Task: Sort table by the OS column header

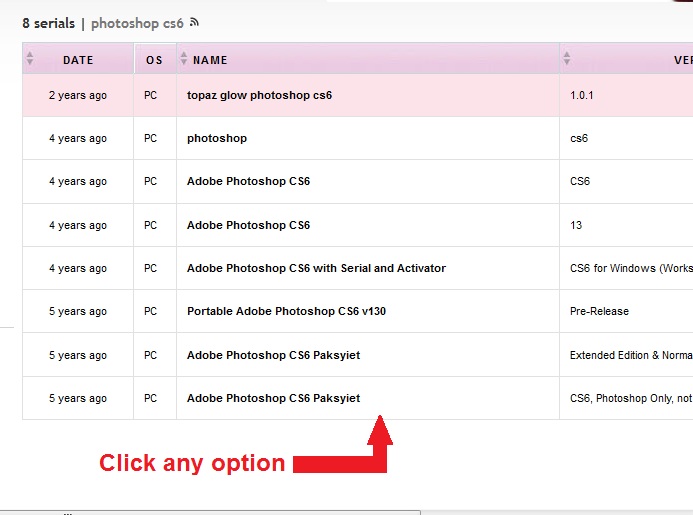Action: point(154,60)
